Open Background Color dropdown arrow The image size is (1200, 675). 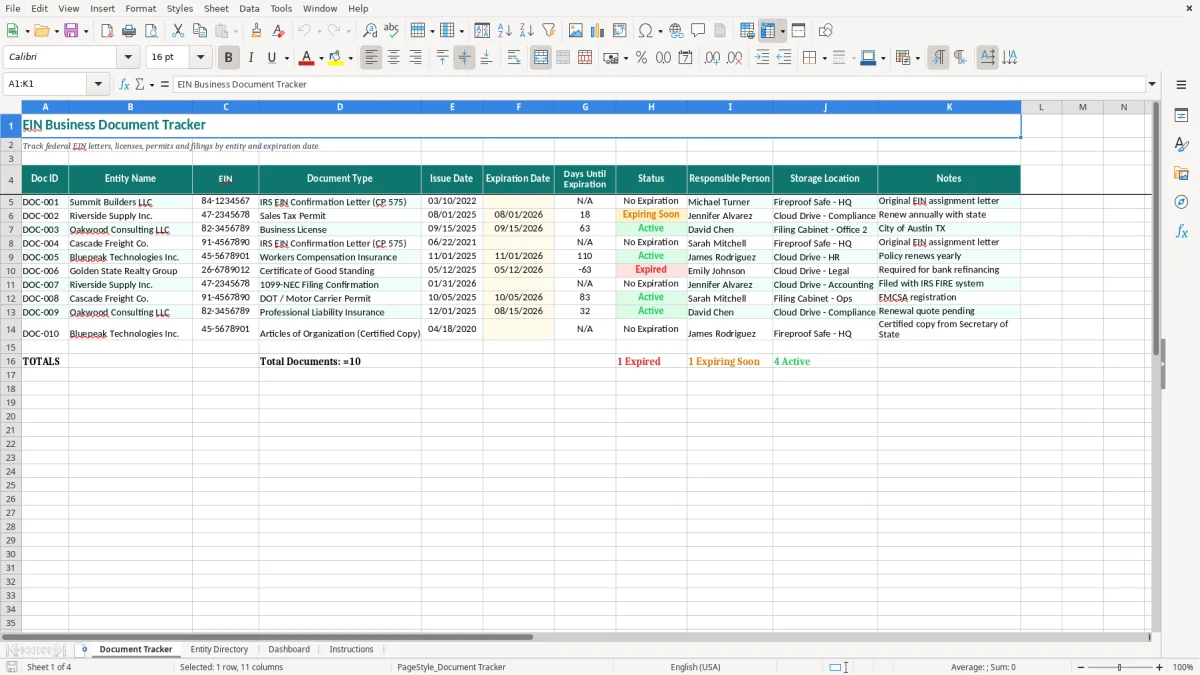point(350,58)
